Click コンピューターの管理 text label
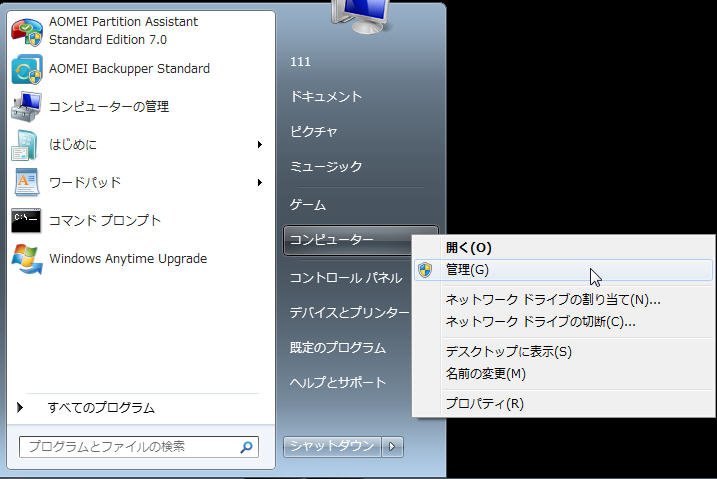 (109, 106)
